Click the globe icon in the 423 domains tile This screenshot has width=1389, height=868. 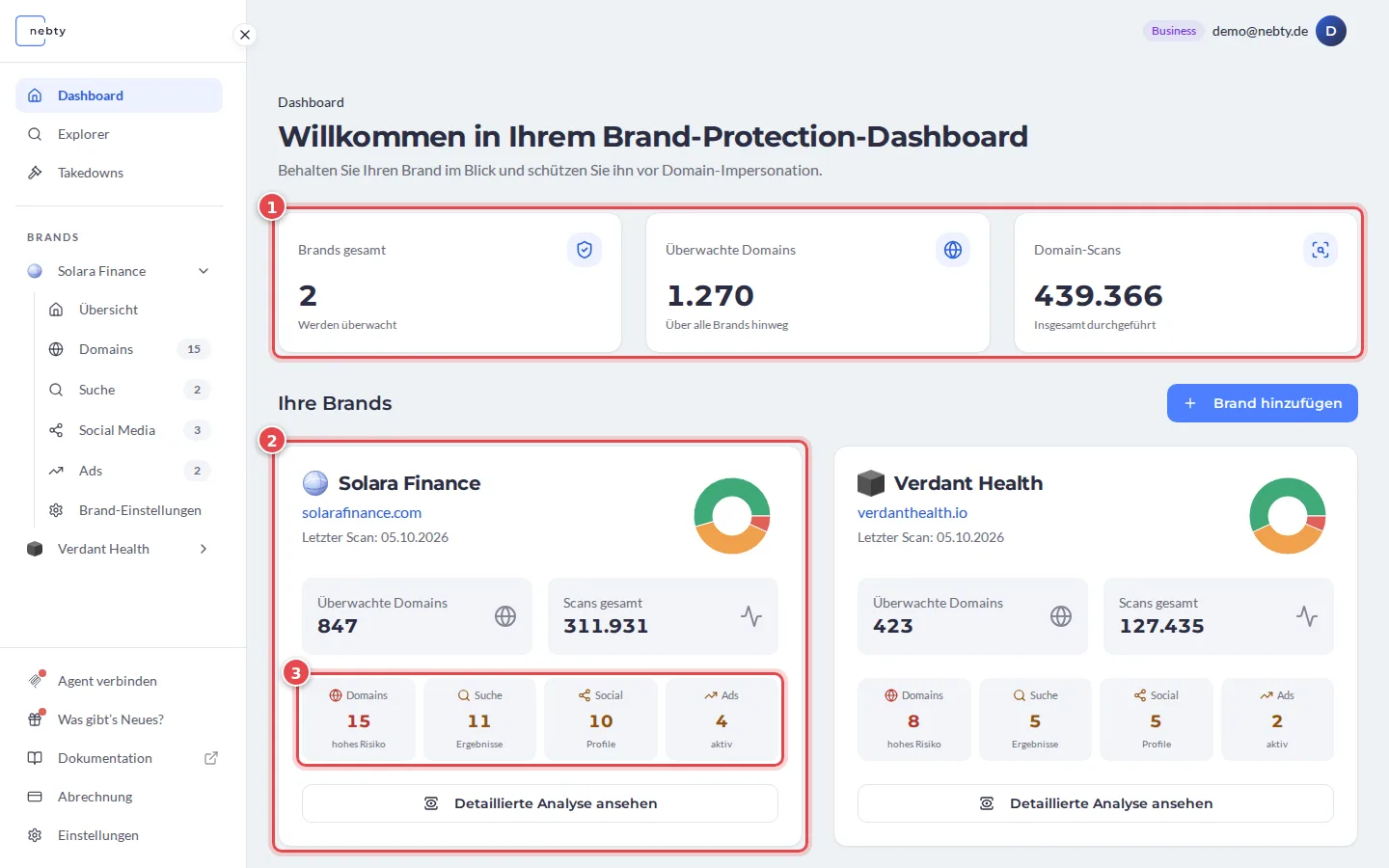tap(1061, 616)
